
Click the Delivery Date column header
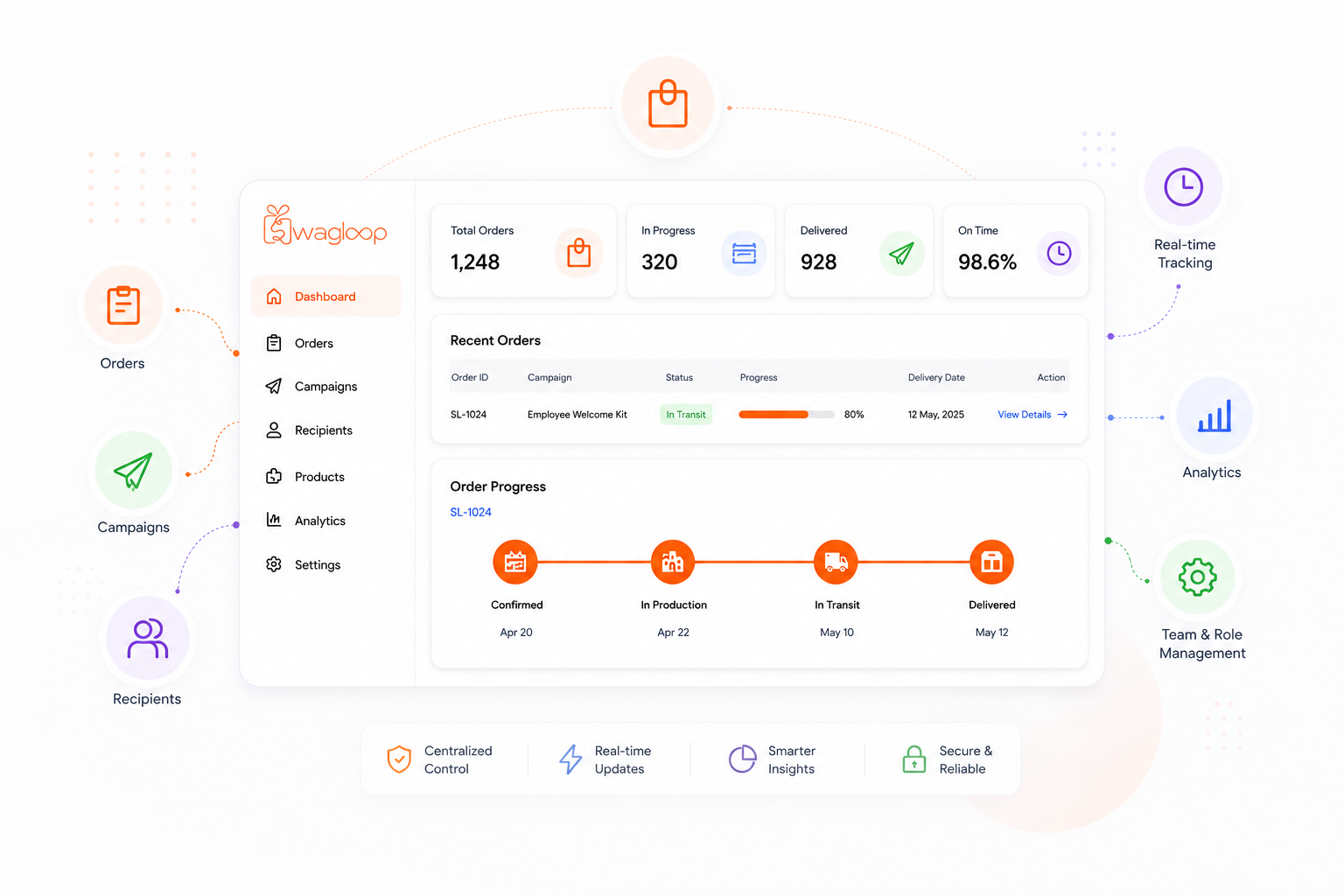936,377
